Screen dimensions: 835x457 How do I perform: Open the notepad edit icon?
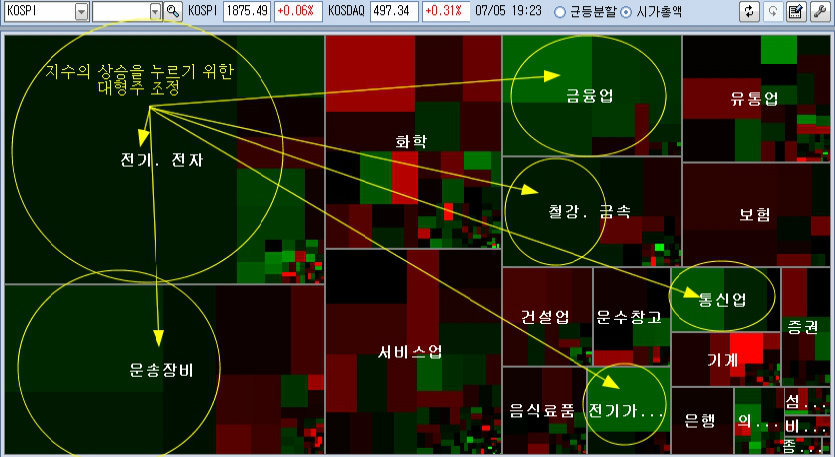click(x=796, y=11)
